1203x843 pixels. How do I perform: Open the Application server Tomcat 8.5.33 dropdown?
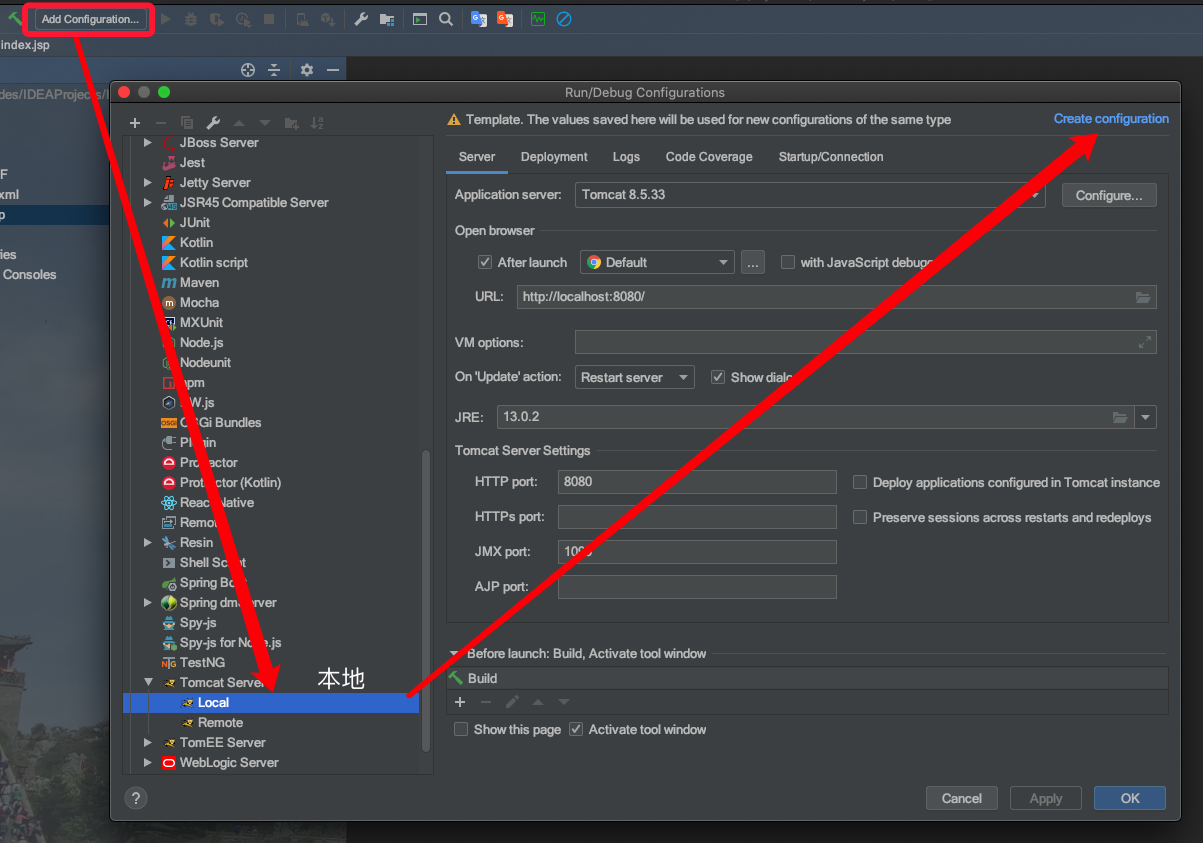[810, 195]
